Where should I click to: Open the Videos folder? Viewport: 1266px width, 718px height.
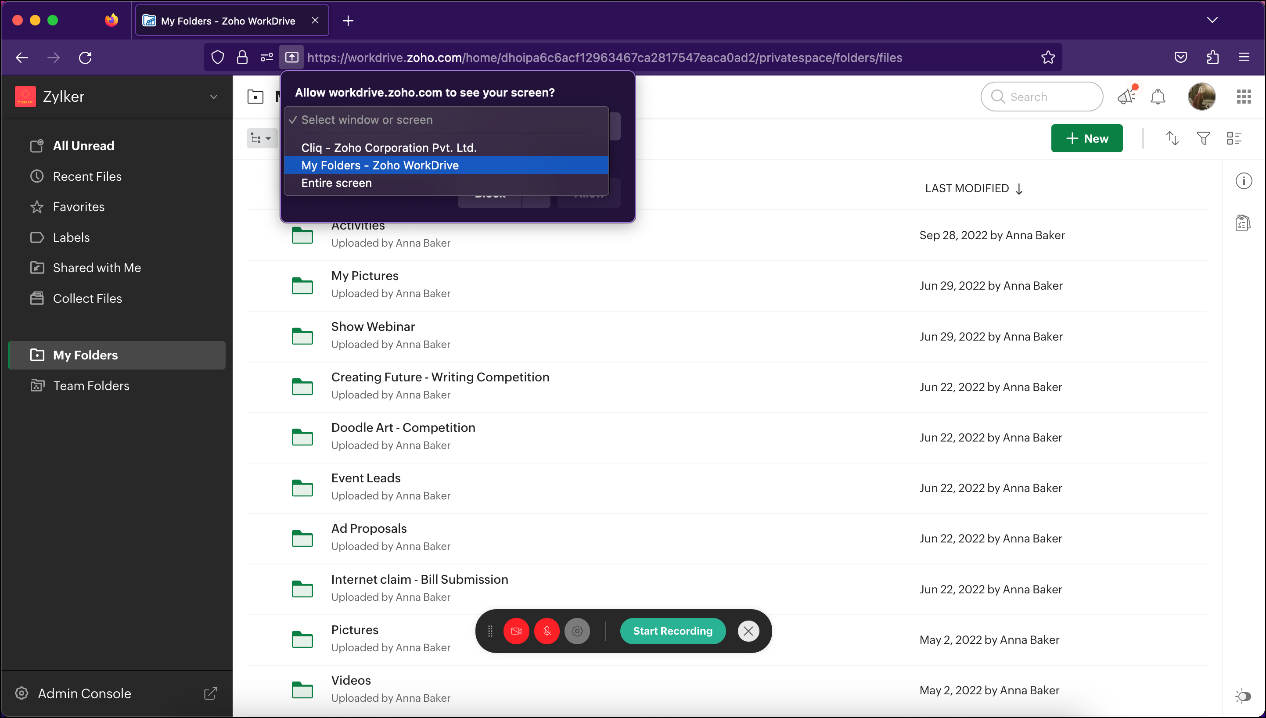click(x=351, y=680)
